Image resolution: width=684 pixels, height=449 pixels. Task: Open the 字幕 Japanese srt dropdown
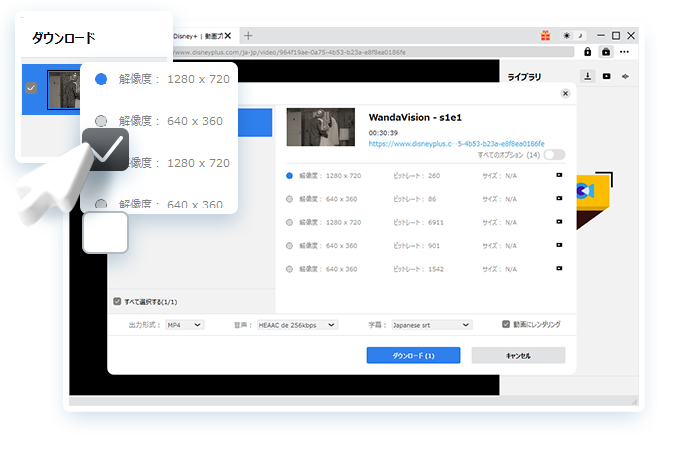(x=431, y=325)
